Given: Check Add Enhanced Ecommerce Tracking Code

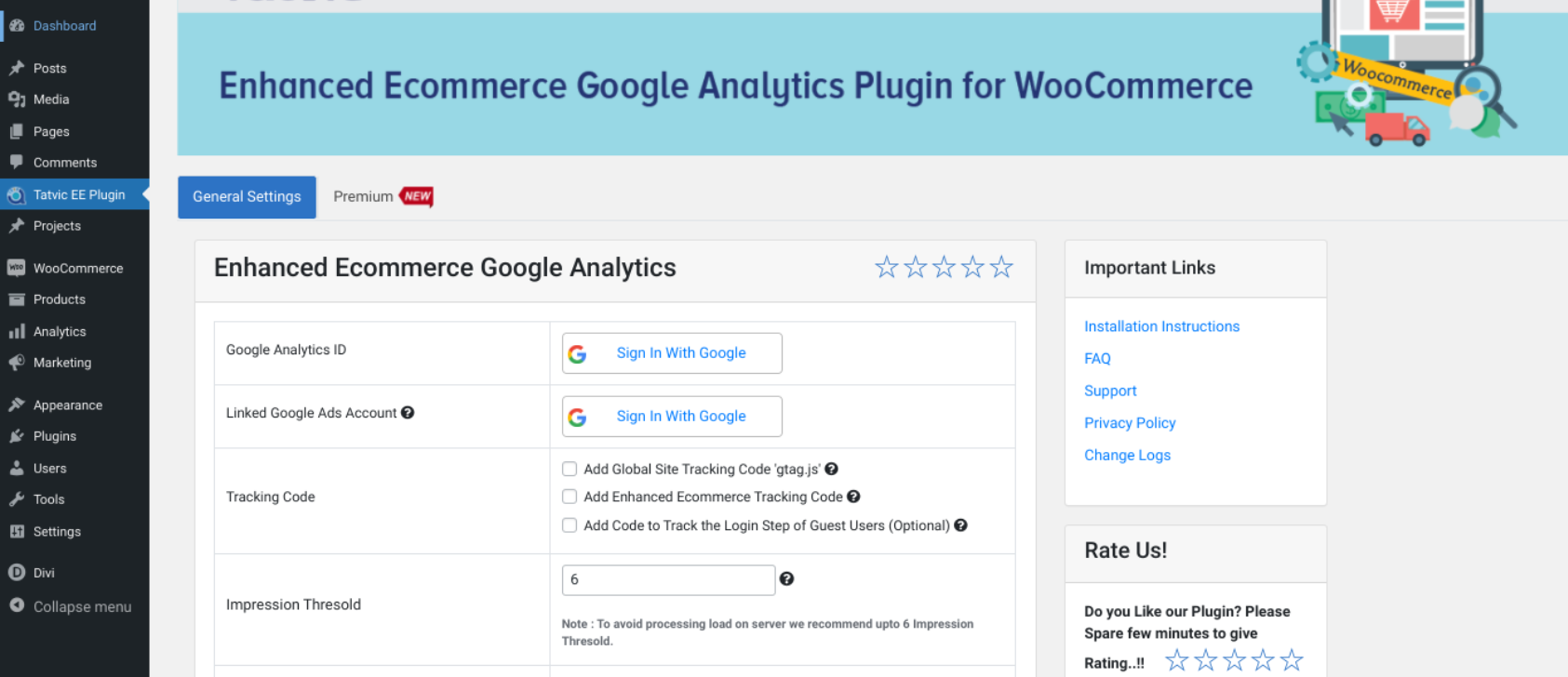Looking at the screenshot, I should coord(570,498).
